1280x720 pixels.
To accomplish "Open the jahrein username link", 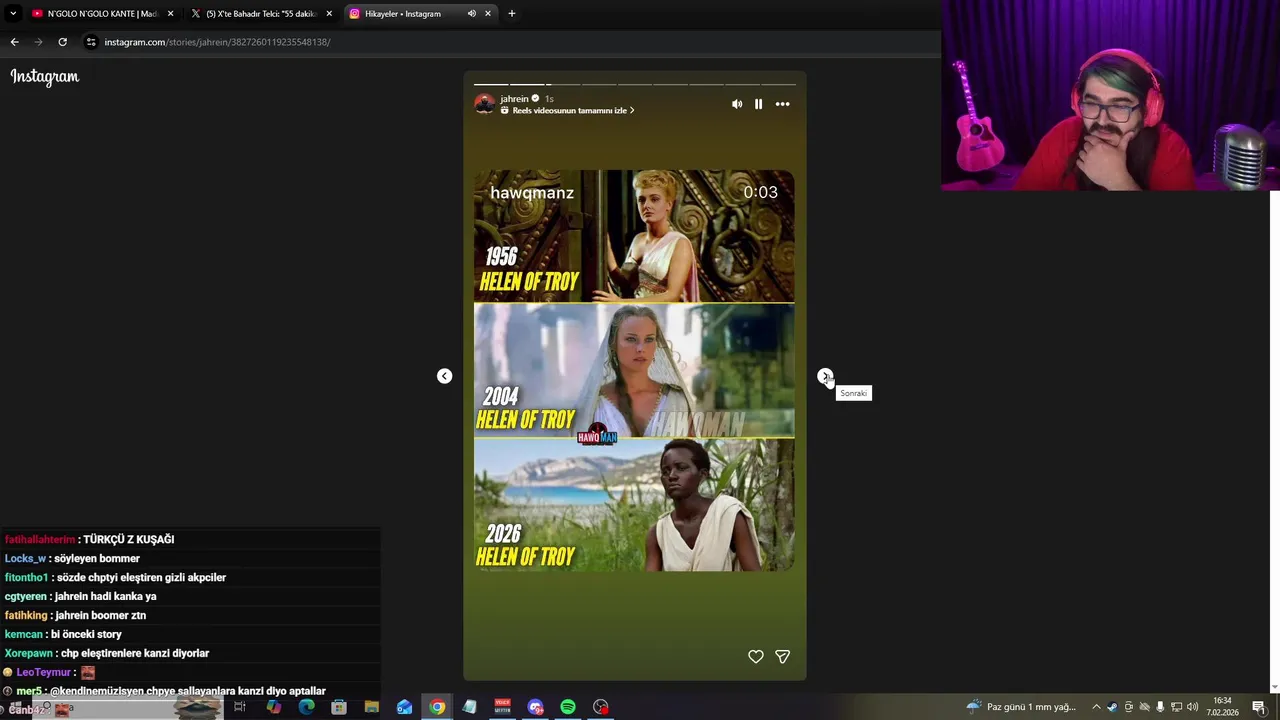I will click(514, 99).
